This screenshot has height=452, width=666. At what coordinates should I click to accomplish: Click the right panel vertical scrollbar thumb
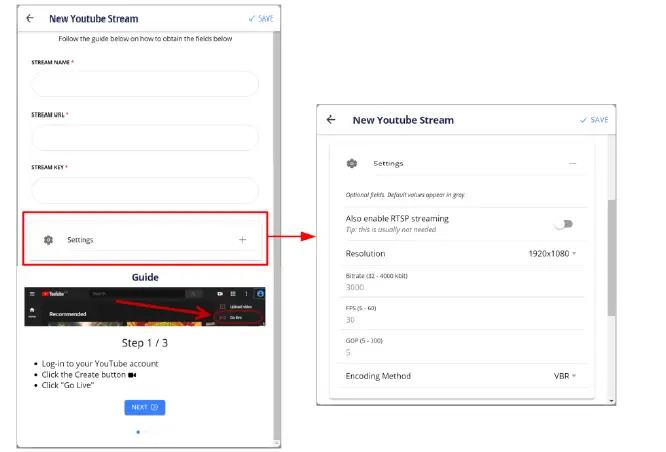[611, 257]
